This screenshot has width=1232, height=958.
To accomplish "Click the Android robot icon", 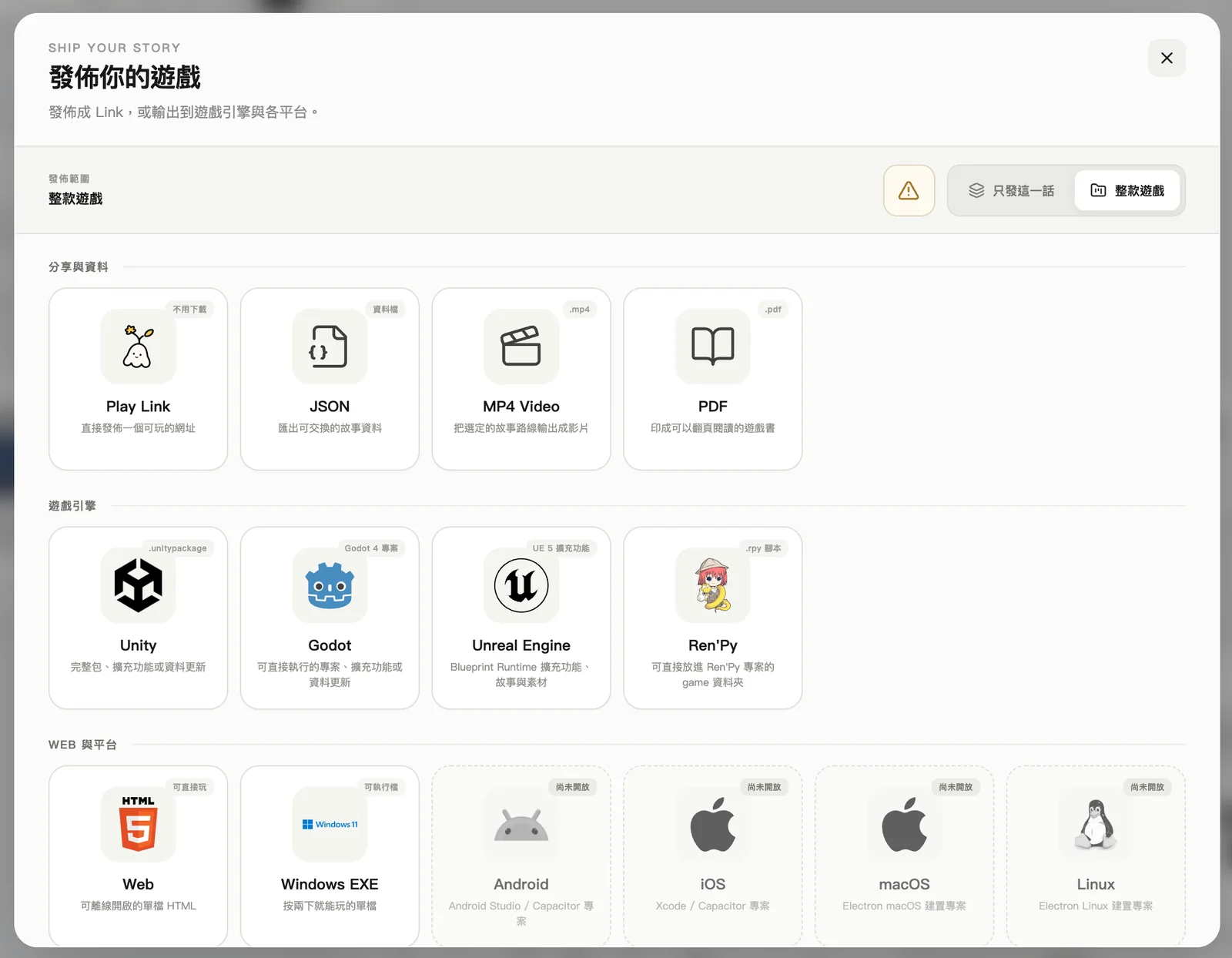I will 521,825.
